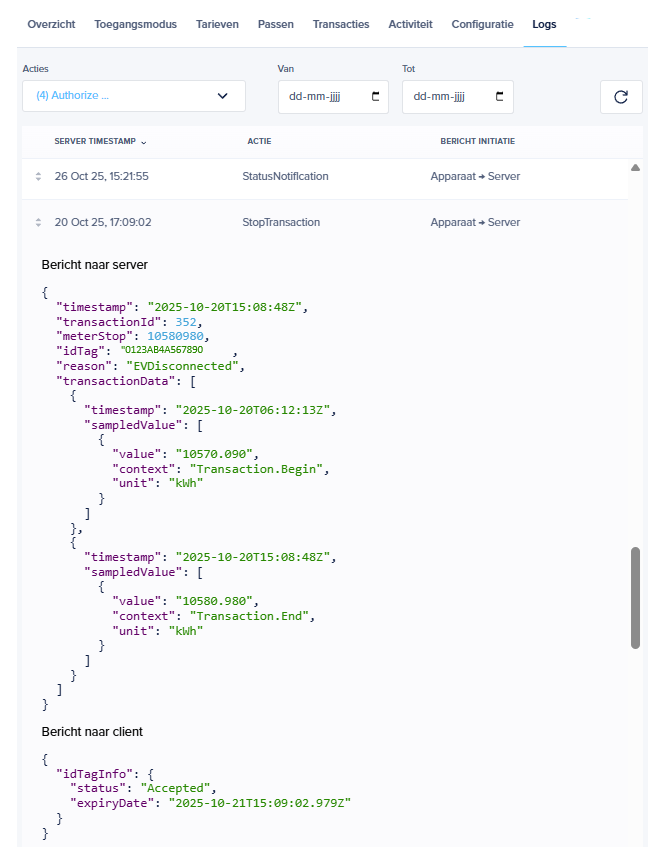Click the StatusNotification action log entry
This screenshot has height=847, width=659.
(x=285, y=177)
